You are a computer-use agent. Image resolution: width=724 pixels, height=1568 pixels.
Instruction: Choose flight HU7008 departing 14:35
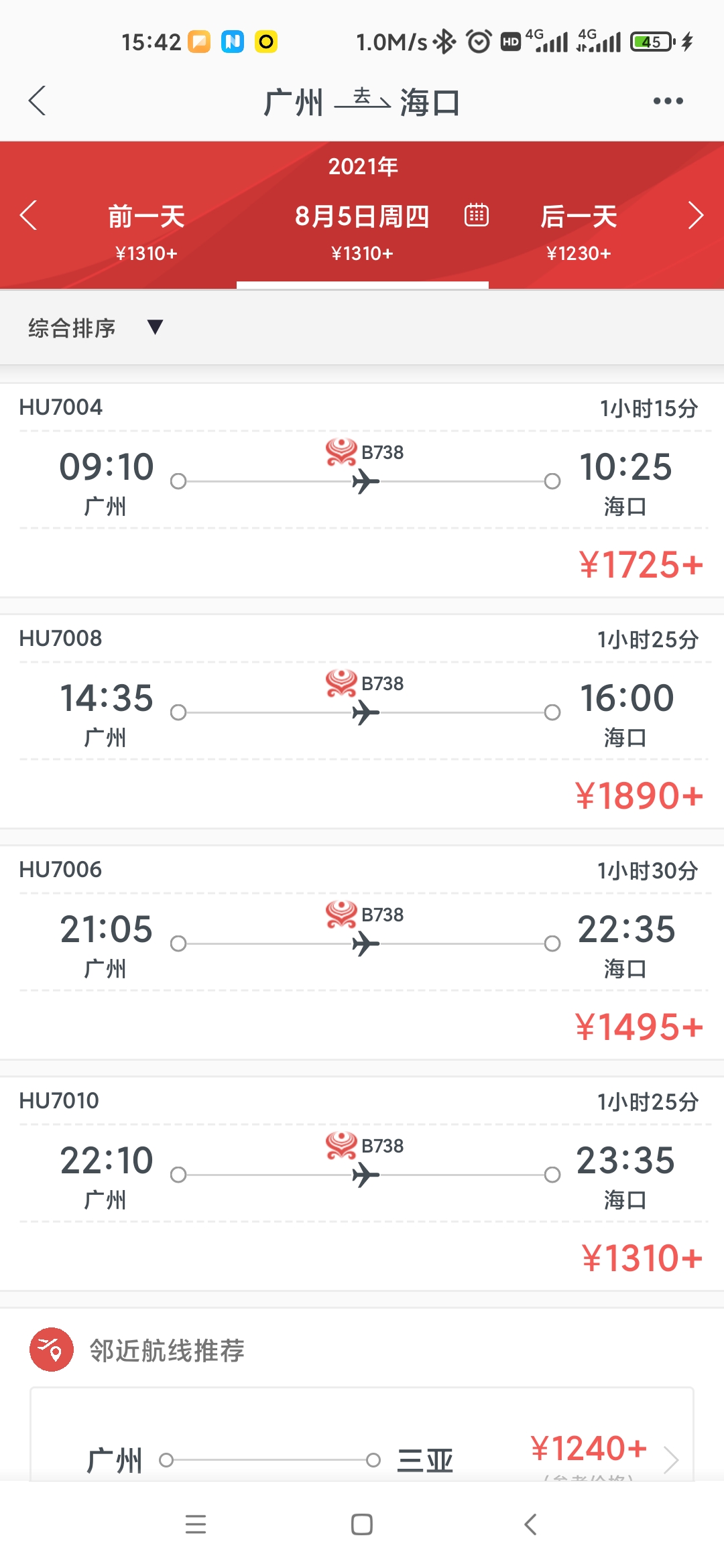point(362,722)
